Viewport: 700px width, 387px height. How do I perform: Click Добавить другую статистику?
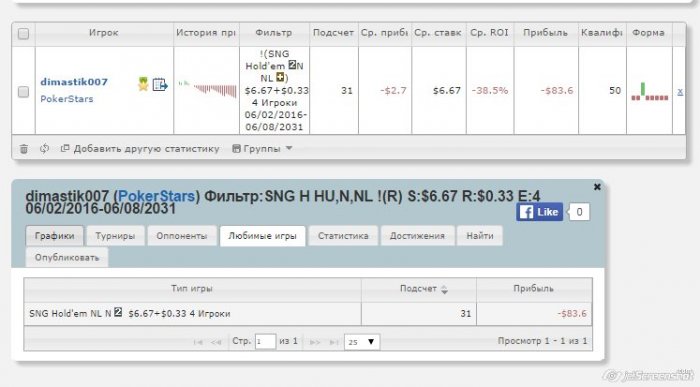coord(140,149)
